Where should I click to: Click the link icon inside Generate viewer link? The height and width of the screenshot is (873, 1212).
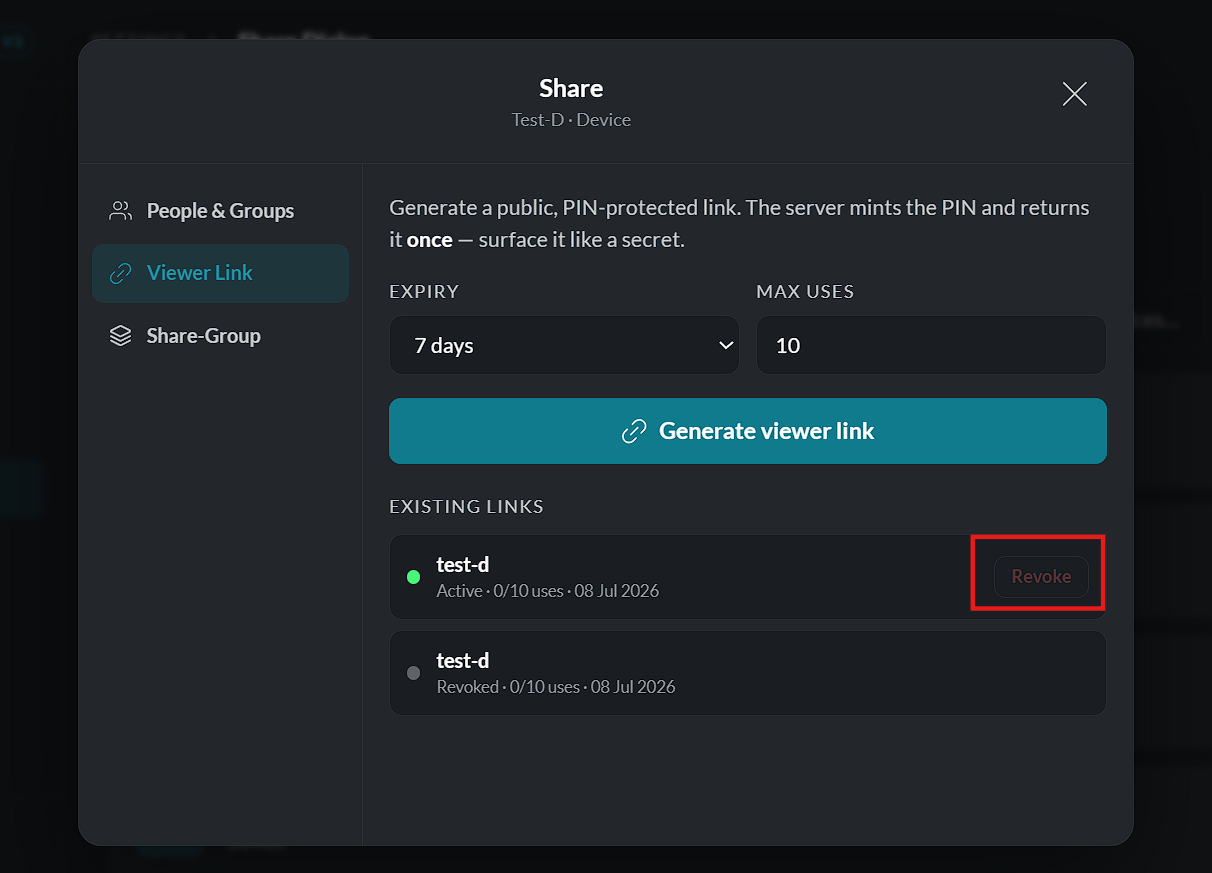(634, 431)
